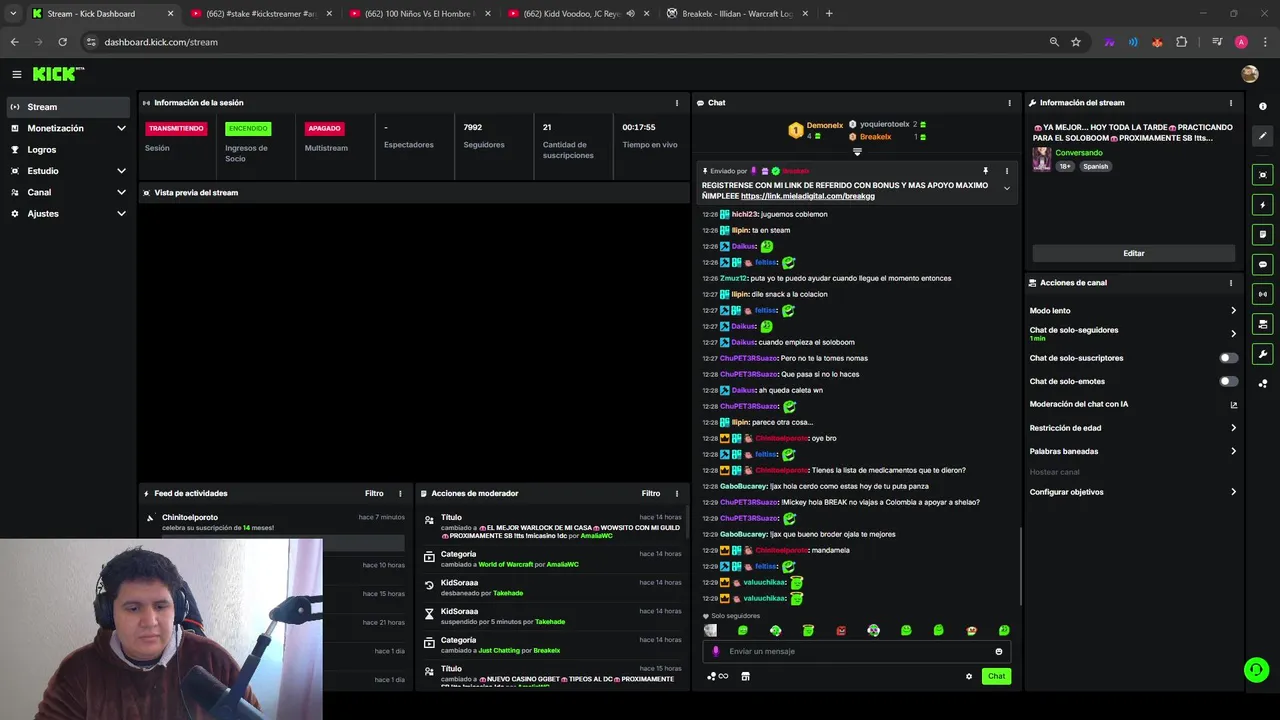Reload the page in browser
Viewport: 1280px width, 720px height.
(x=62, y=42)
